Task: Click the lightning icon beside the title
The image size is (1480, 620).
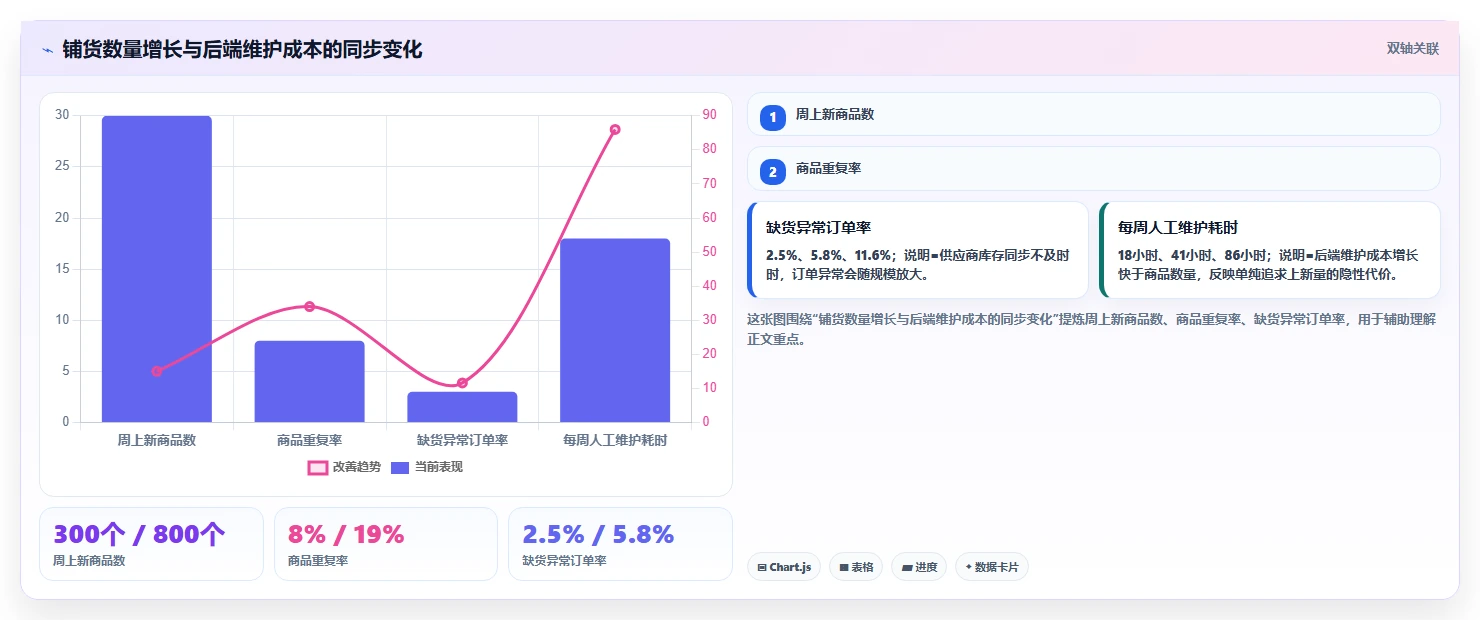Action: [x=47, y=50]
